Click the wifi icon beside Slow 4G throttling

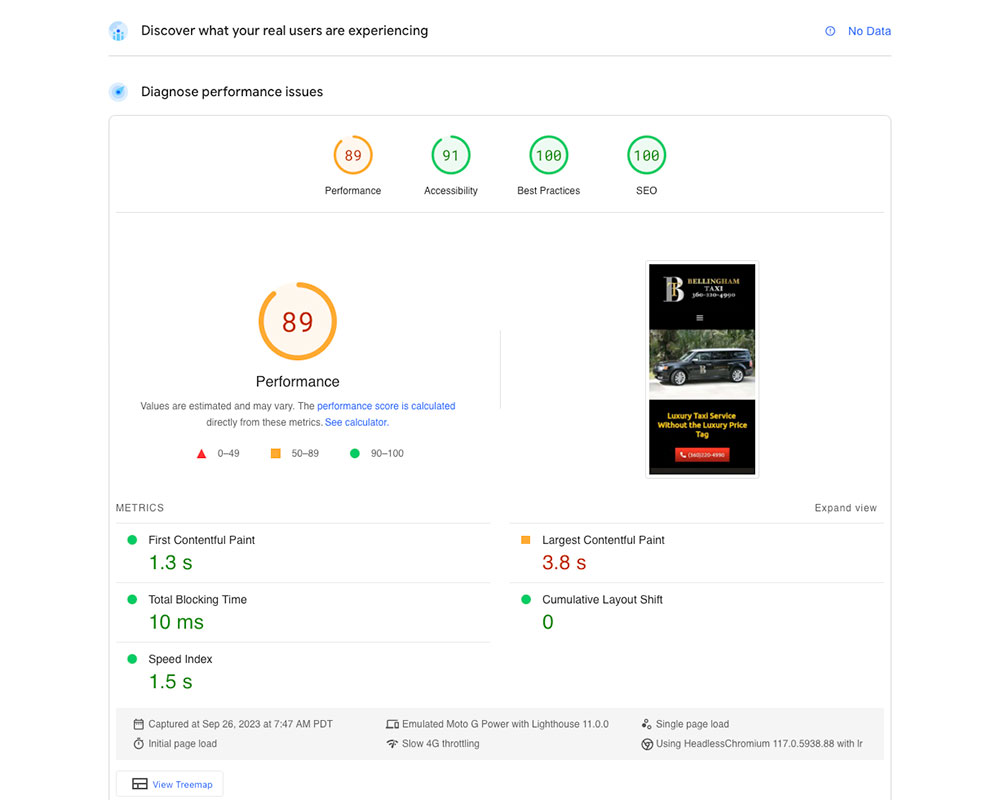coord(392,744)
